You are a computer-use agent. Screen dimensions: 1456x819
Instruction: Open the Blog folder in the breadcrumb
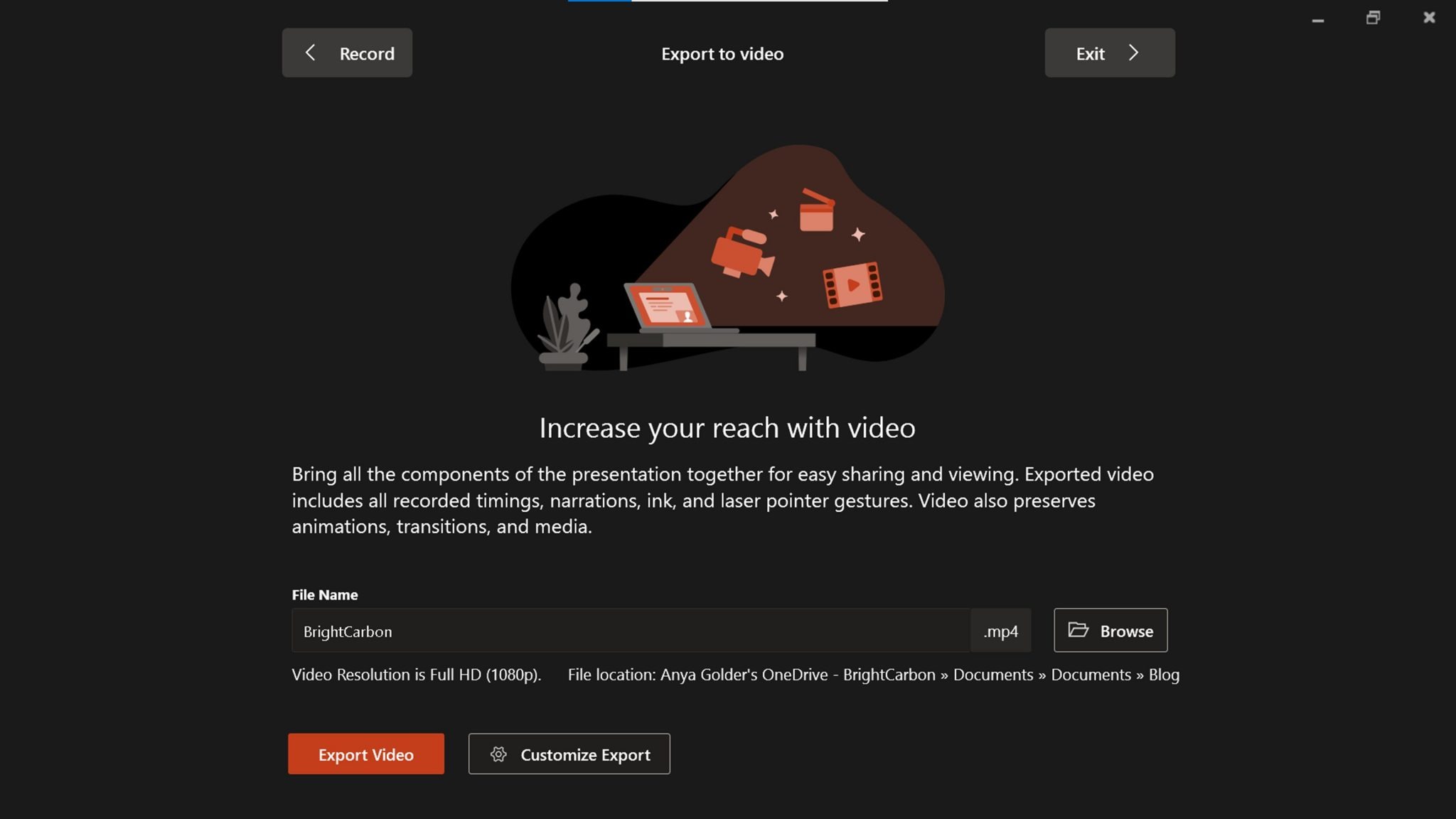click(x=1165, y=675)
